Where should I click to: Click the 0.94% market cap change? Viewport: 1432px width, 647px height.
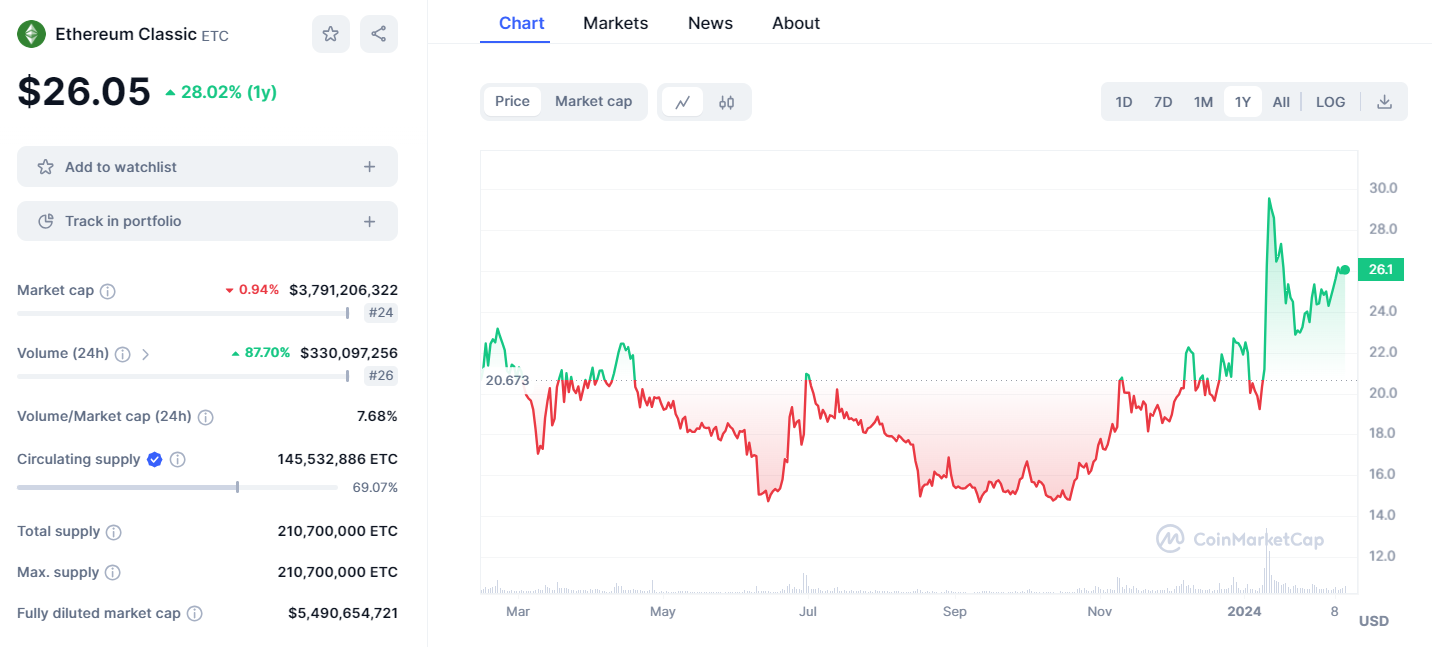[x=252, y=290]
